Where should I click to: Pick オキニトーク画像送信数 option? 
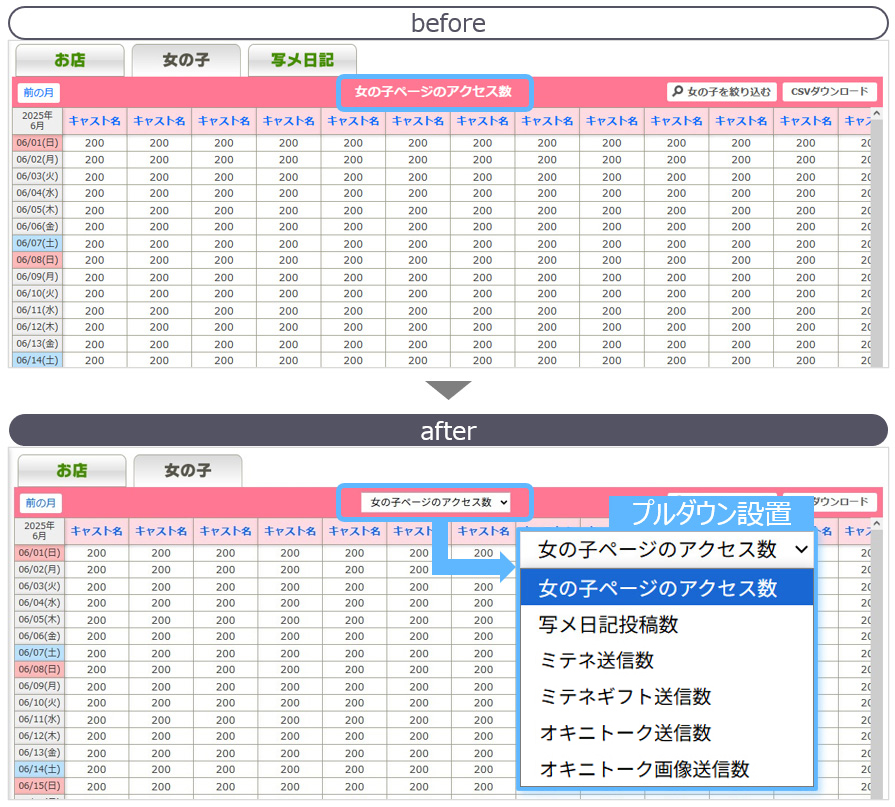click(x=644, y=769)
